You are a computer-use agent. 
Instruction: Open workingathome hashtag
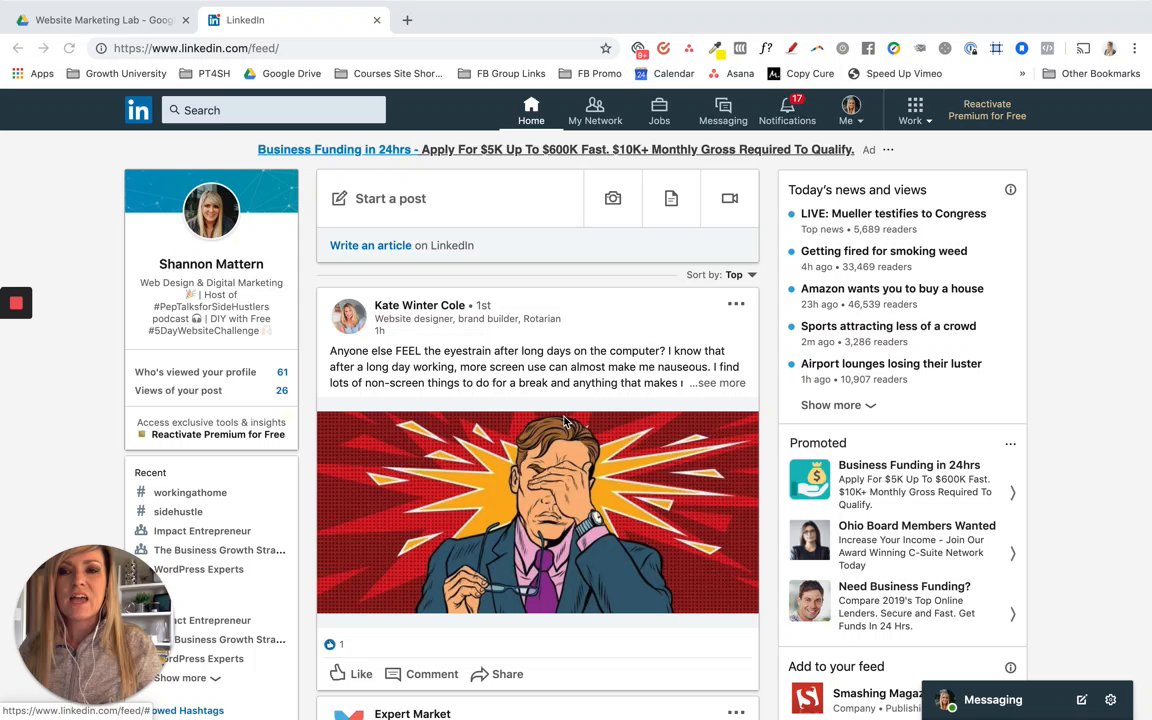coord(190,492)
